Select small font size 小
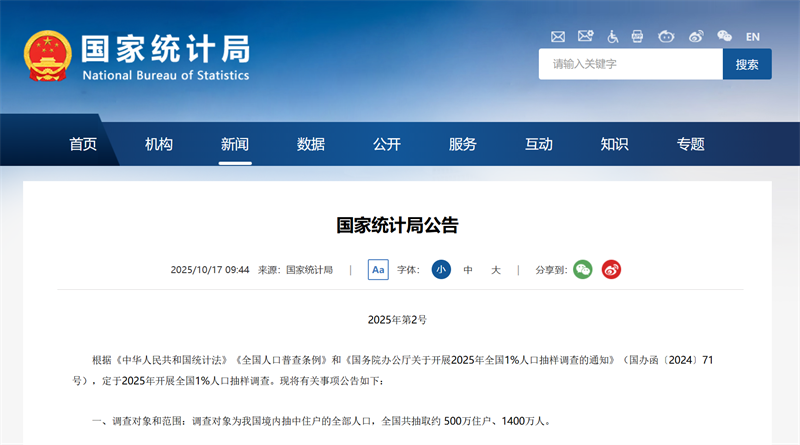This screenshot has width=800, height=445. point(441,270)
